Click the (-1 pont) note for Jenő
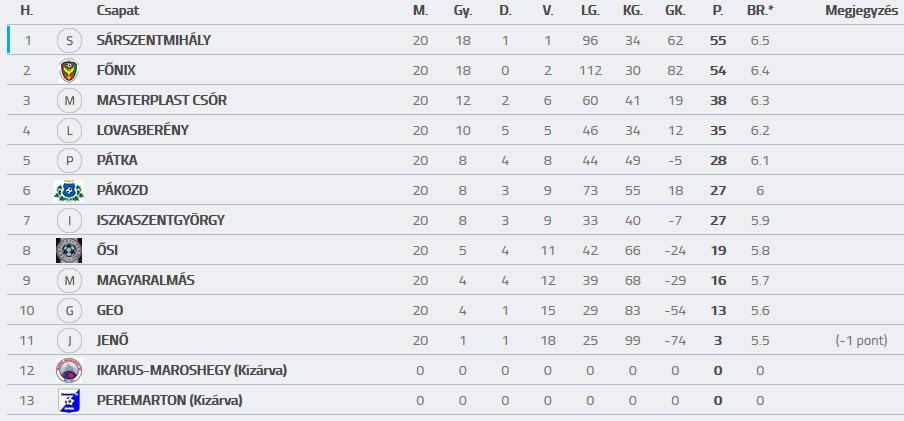 click(x=861, y=340)
